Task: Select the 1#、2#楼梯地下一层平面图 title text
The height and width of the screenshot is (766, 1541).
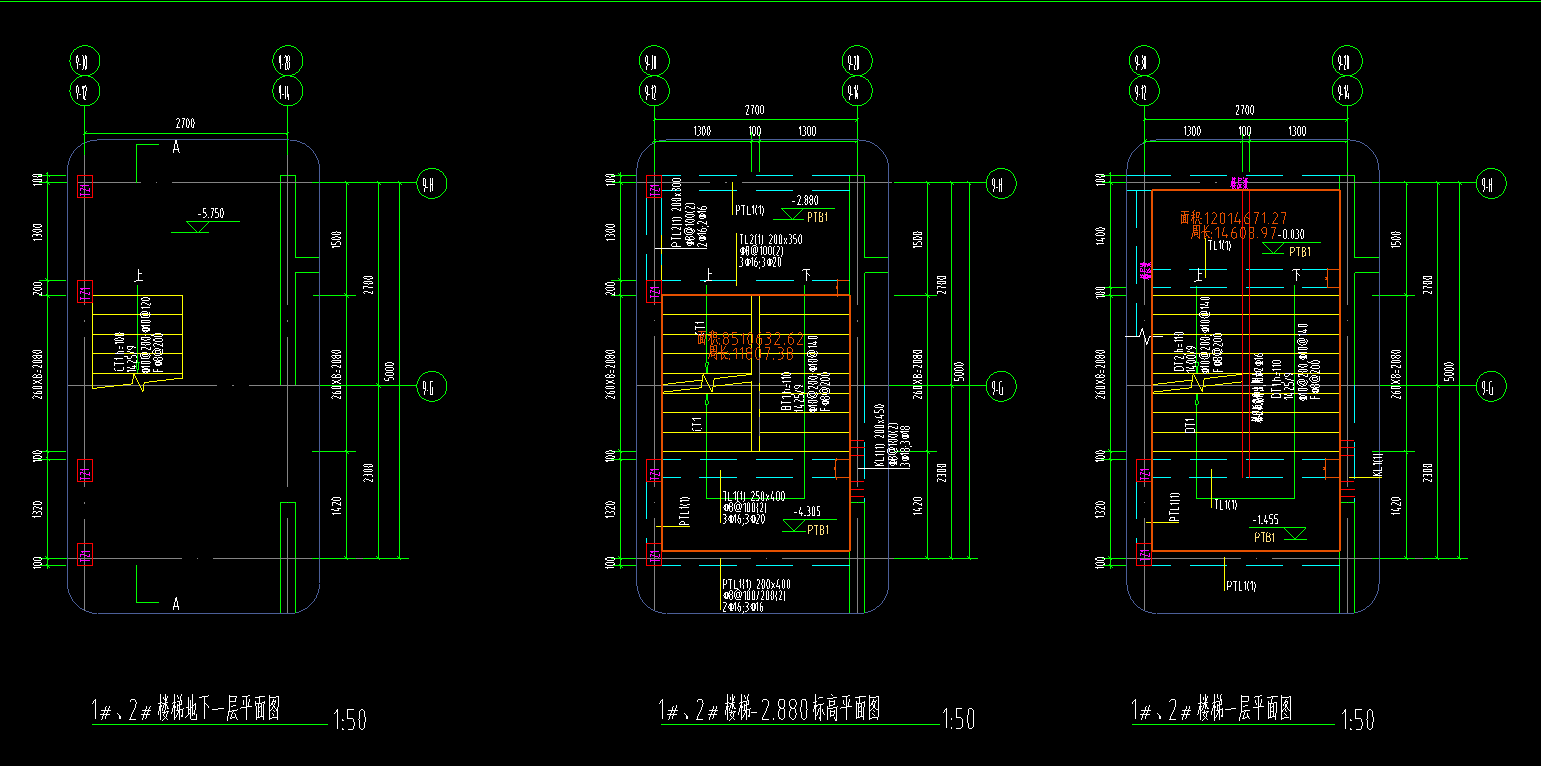Action: click(x=186, y=710)
